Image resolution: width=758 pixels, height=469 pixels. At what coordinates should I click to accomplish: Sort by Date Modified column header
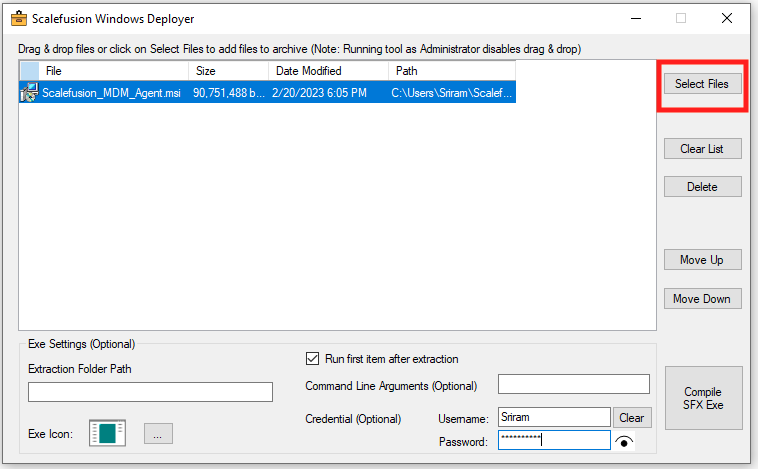click(x=328, y=71)
